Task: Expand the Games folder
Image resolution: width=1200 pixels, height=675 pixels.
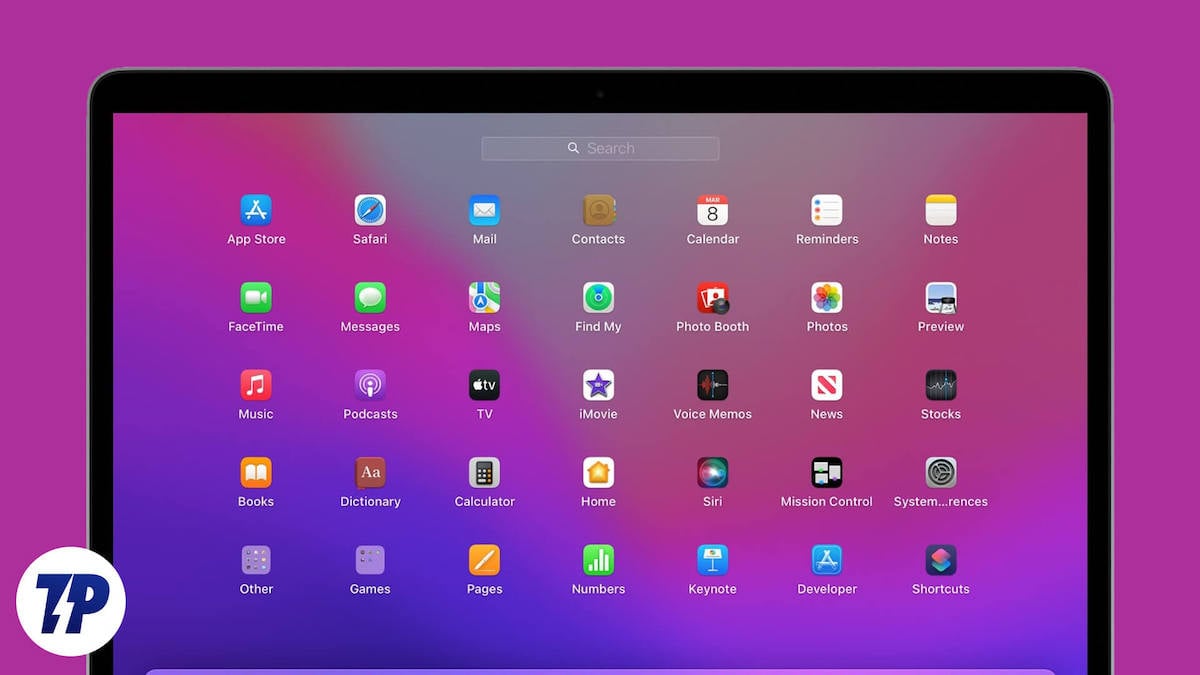Action: pyautogui.click(x=370, y=560)
